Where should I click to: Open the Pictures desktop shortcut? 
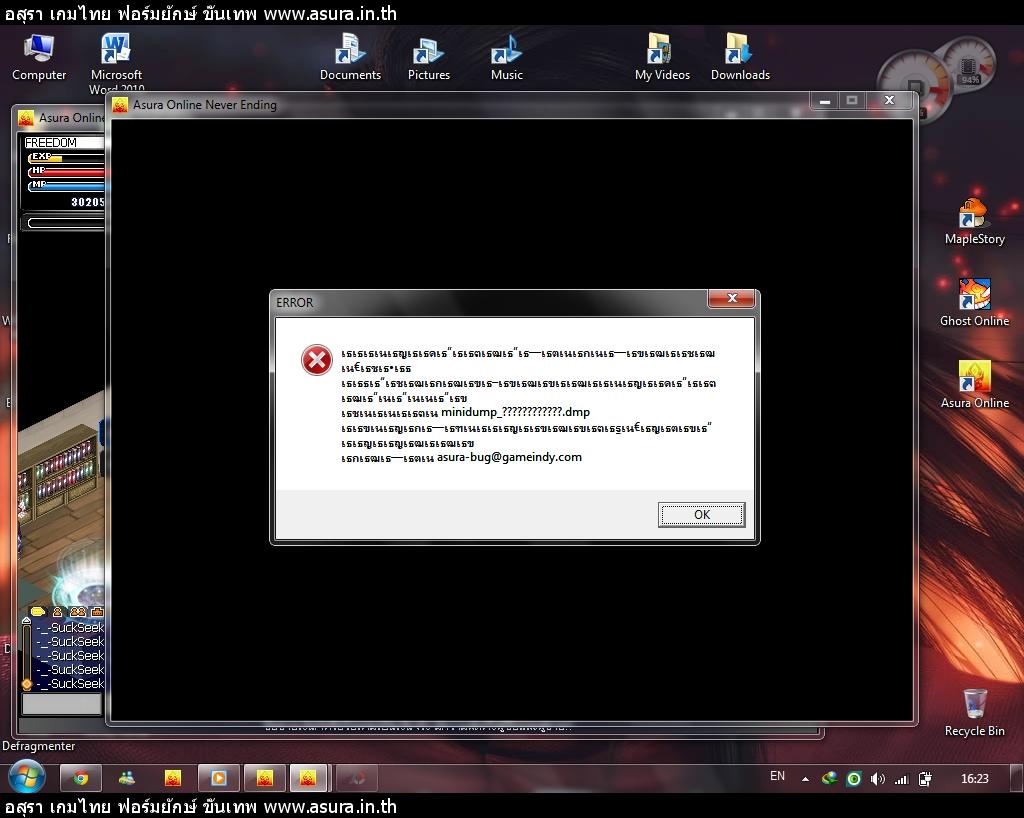[428, 57]
